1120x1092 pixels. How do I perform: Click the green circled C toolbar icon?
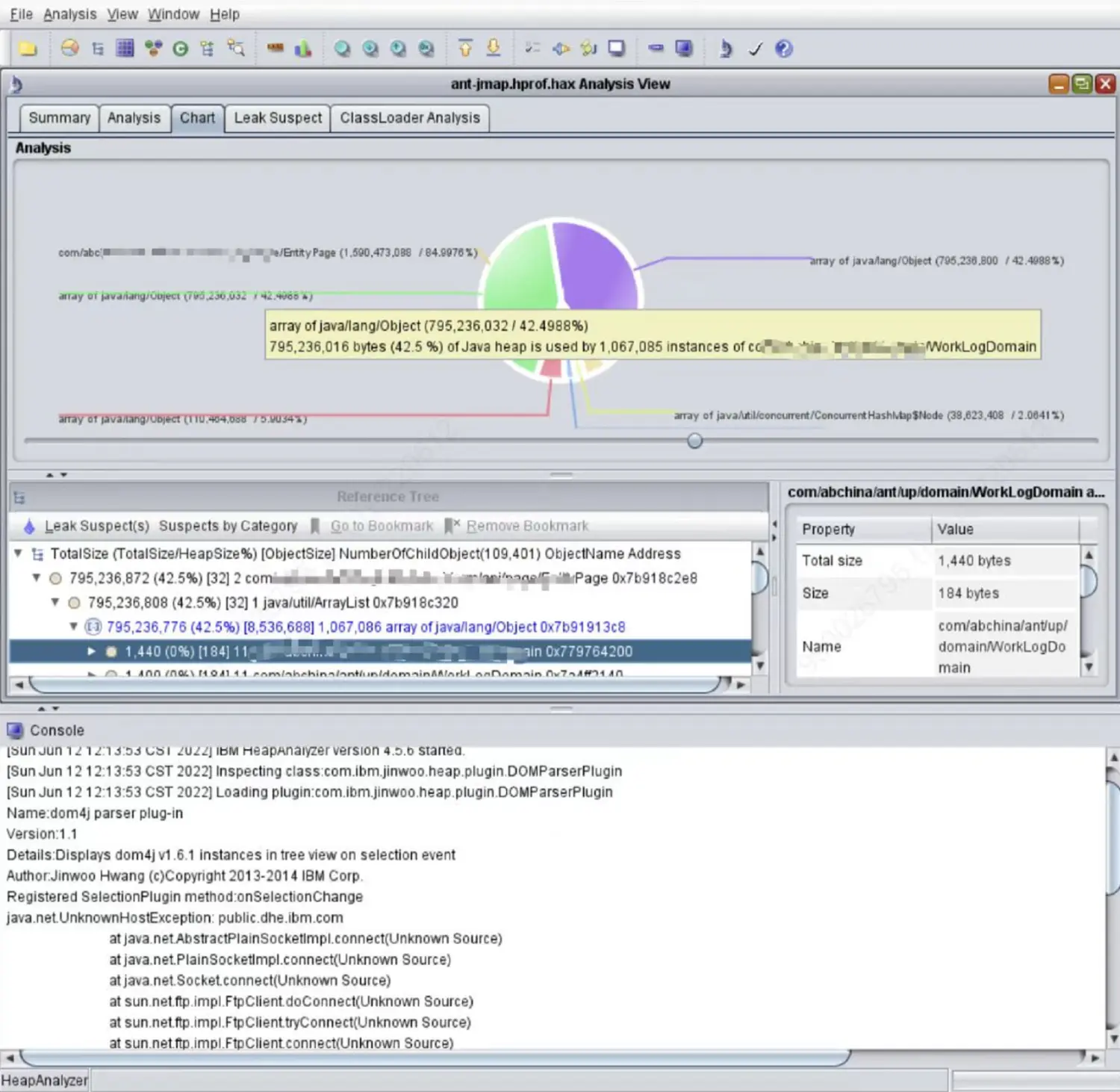[180, 49]
